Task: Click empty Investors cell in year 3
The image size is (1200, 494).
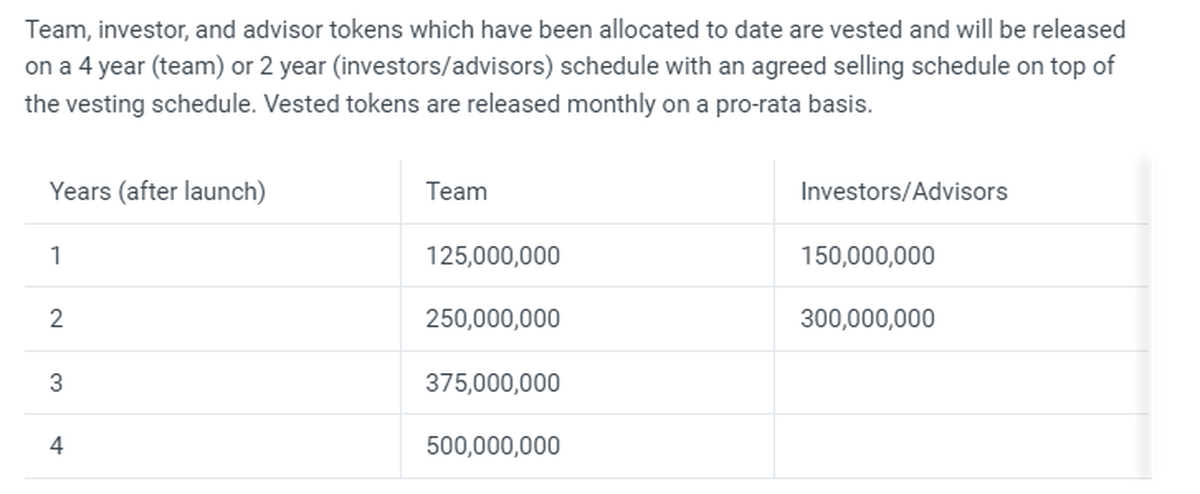Action: pyautogui.click(x=960, y=383)
